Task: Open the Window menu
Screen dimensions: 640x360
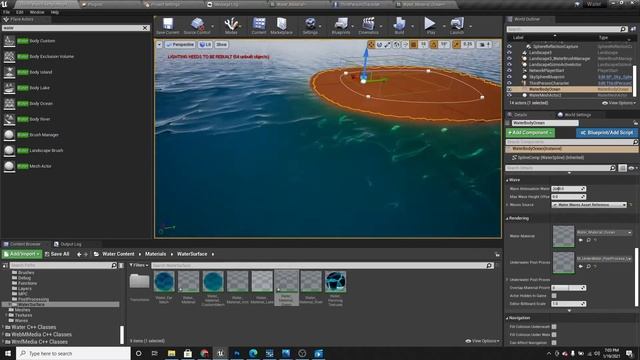Action: point(37,12)
